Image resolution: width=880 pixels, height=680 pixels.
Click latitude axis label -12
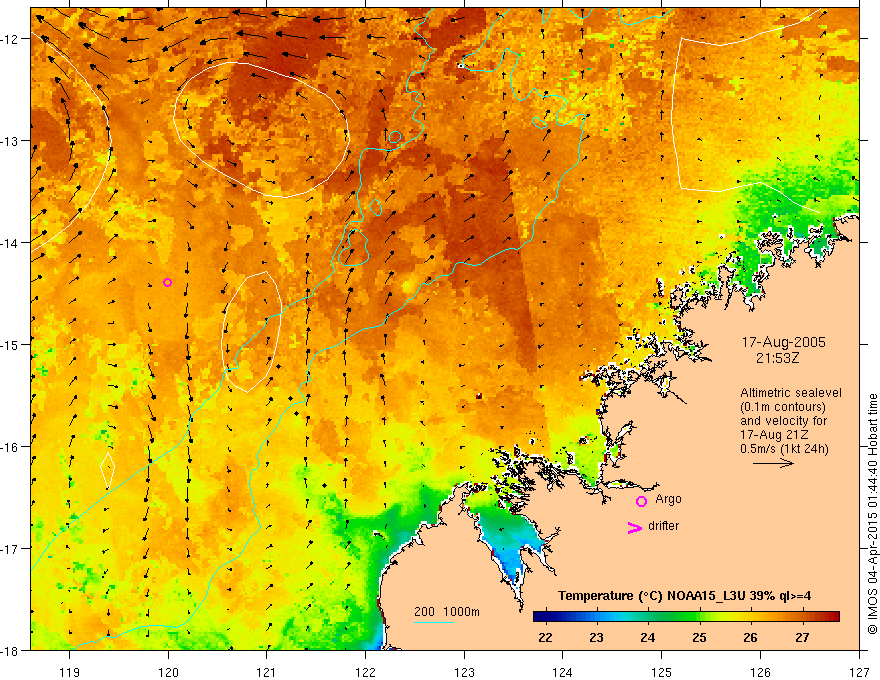9,39
